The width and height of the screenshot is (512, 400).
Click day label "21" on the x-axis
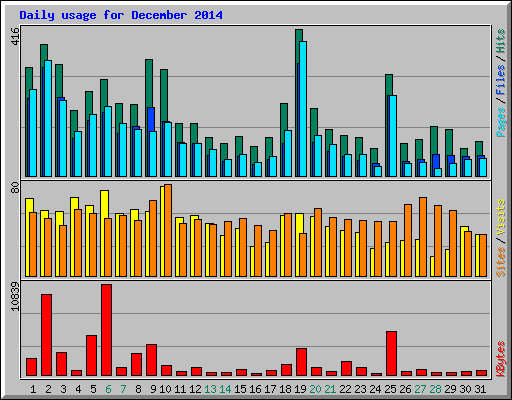(x=330, y=389)
